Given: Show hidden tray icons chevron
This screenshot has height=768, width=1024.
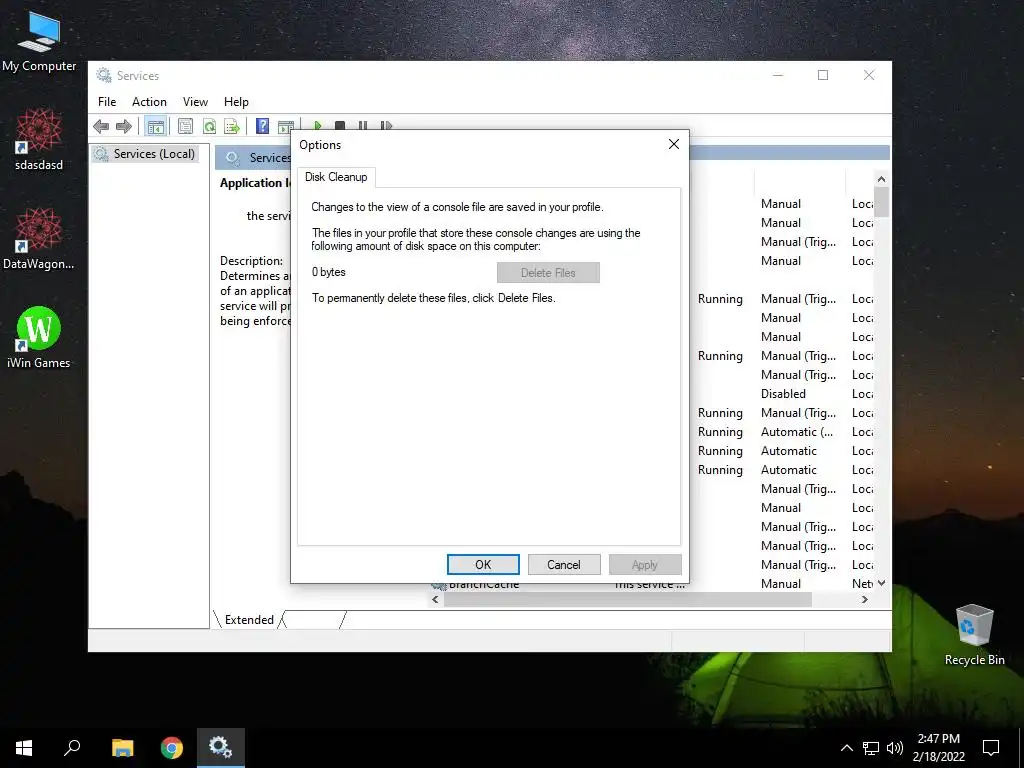Looking at the screenshot, I should [x=846, y=748].
